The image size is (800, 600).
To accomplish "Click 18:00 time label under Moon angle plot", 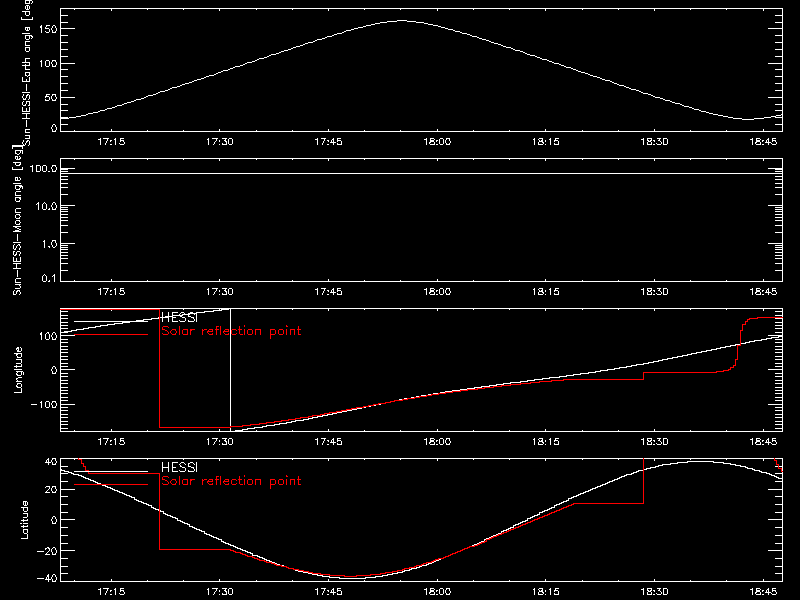I will (437, 292).
